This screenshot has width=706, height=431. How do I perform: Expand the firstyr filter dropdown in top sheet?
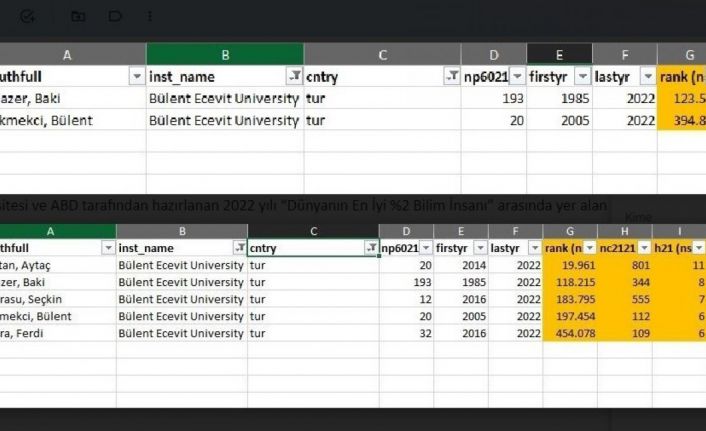click(583, 76)
